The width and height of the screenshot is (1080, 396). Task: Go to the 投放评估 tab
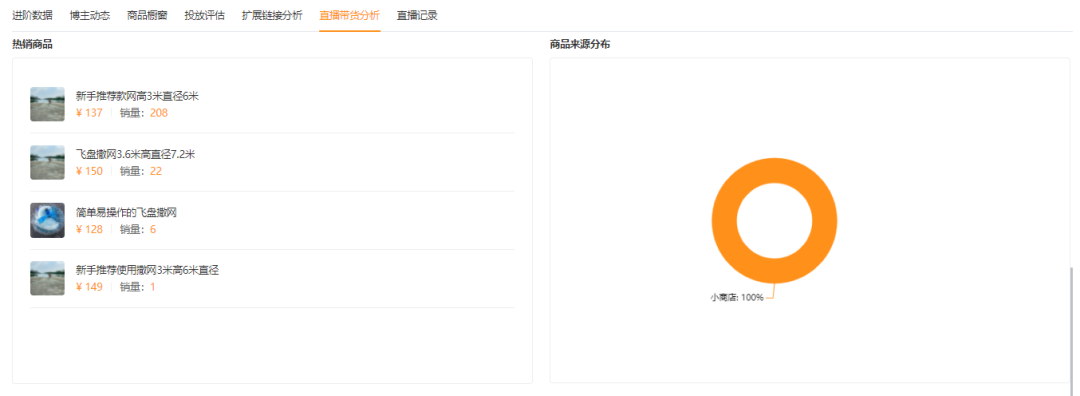click(205, 15)
